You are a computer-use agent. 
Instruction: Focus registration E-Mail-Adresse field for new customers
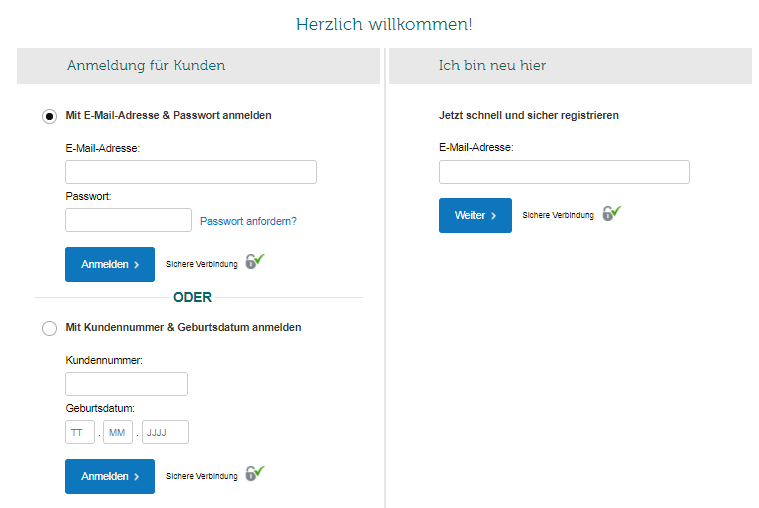pyautogui.click(x=564, y=172)
